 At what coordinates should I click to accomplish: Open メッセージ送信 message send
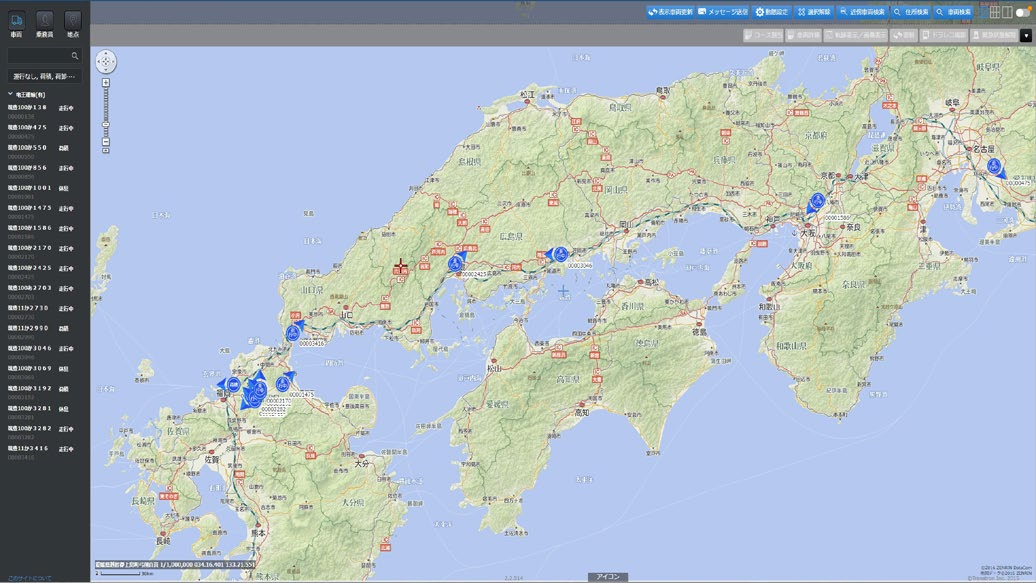pos(723,12)
